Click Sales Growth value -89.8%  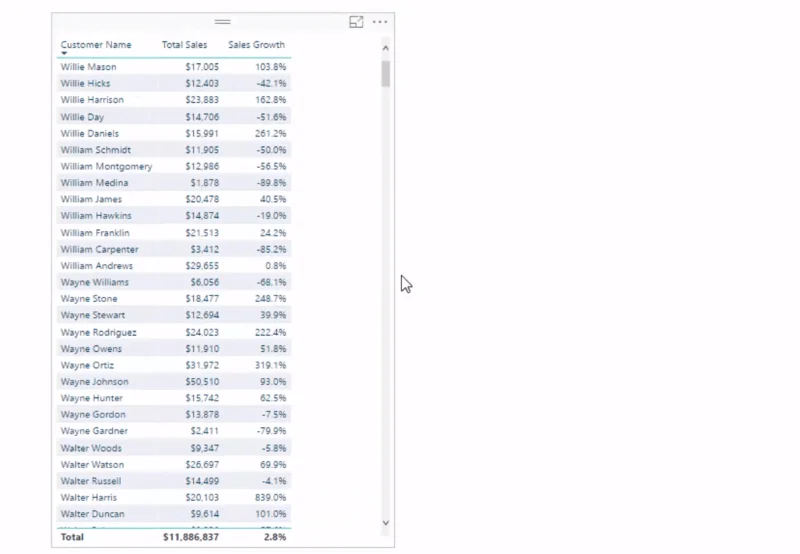tap(271, 183)
